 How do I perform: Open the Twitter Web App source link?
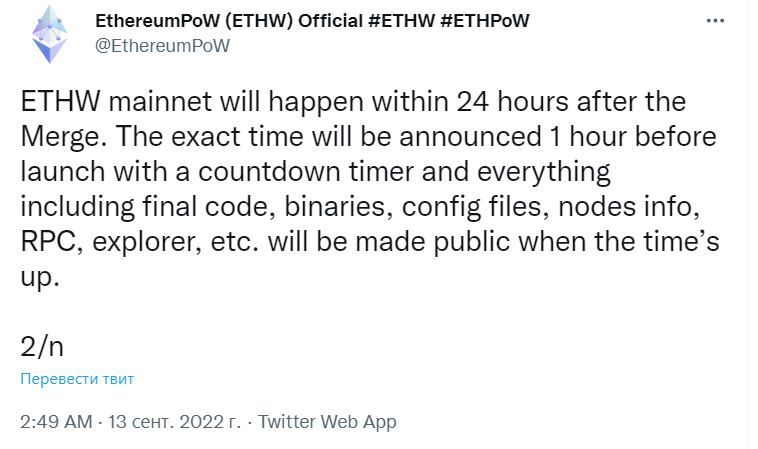327,421
